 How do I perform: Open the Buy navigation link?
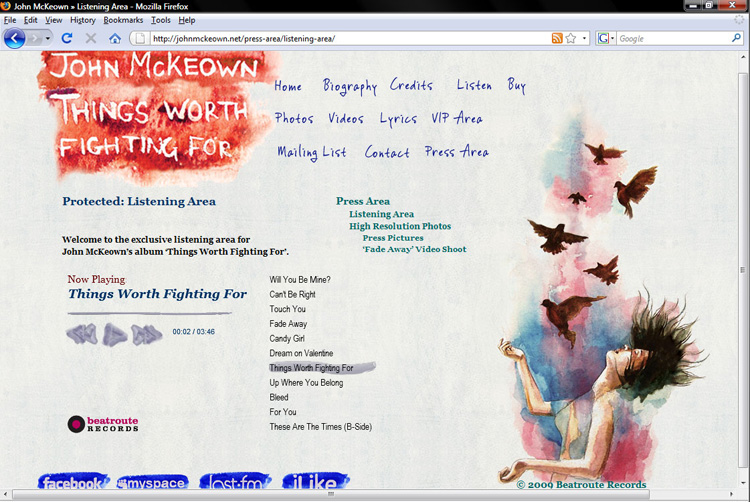517,86
